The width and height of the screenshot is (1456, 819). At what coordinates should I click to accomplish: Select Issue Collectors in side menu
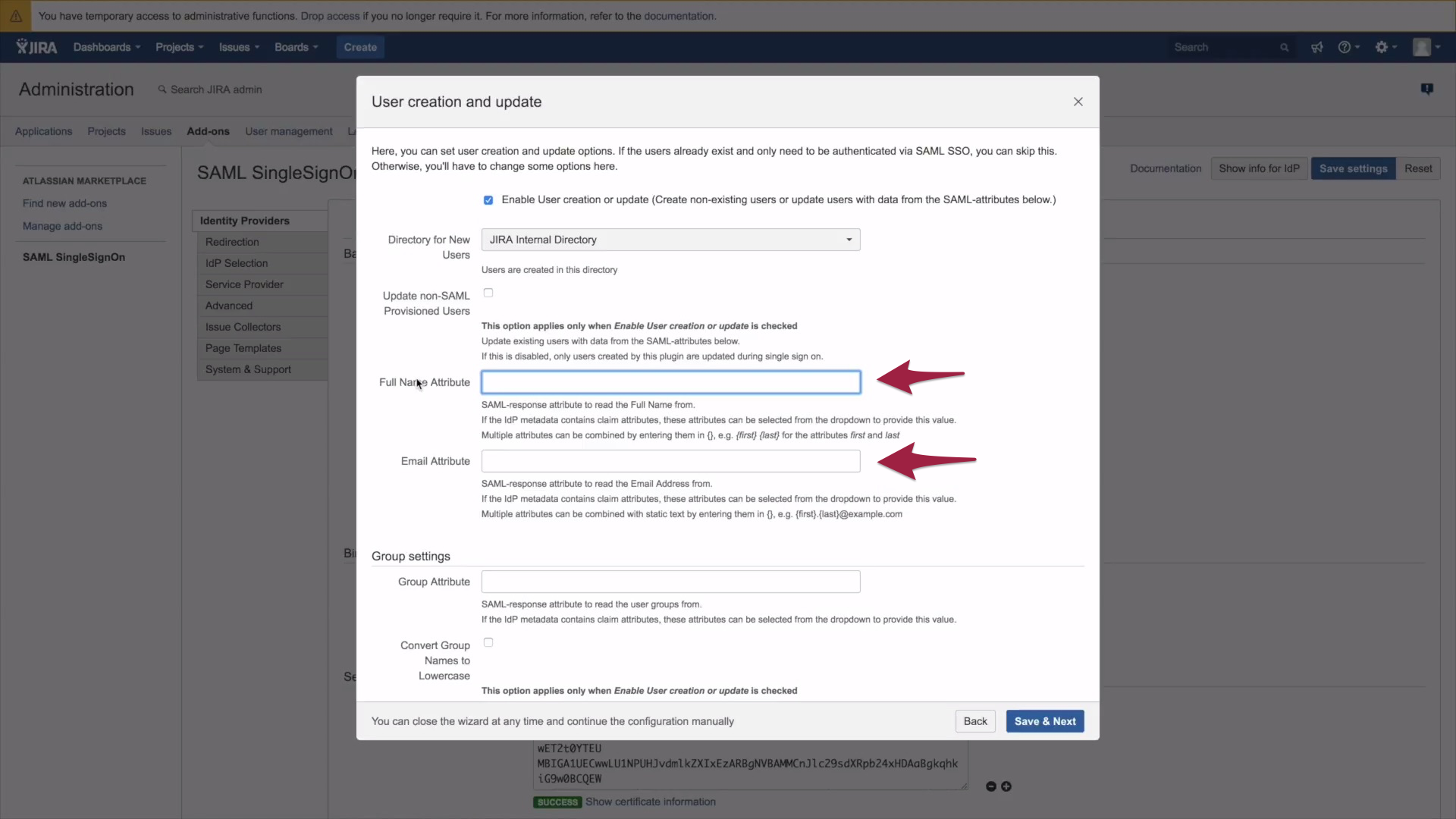coord(262,327)
